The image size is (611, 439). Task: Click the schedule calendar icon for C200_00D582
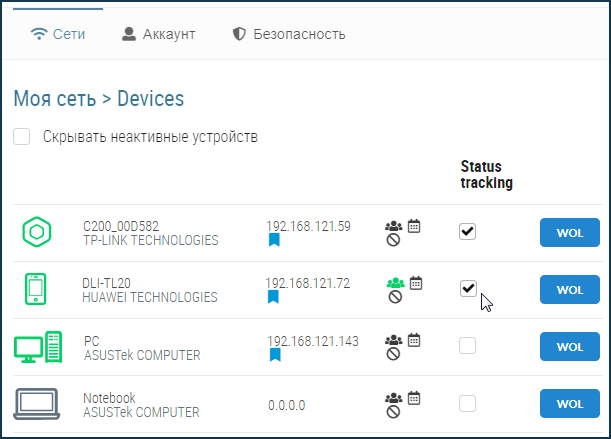point(414,226)
